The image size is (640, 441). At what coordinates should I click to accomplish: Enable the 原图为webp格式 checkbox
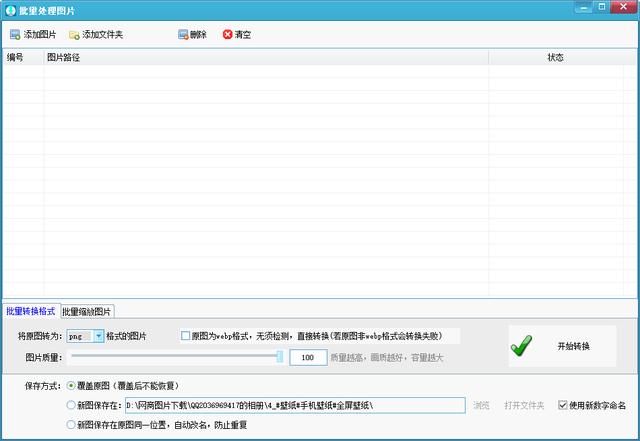(x=185, y=336)
